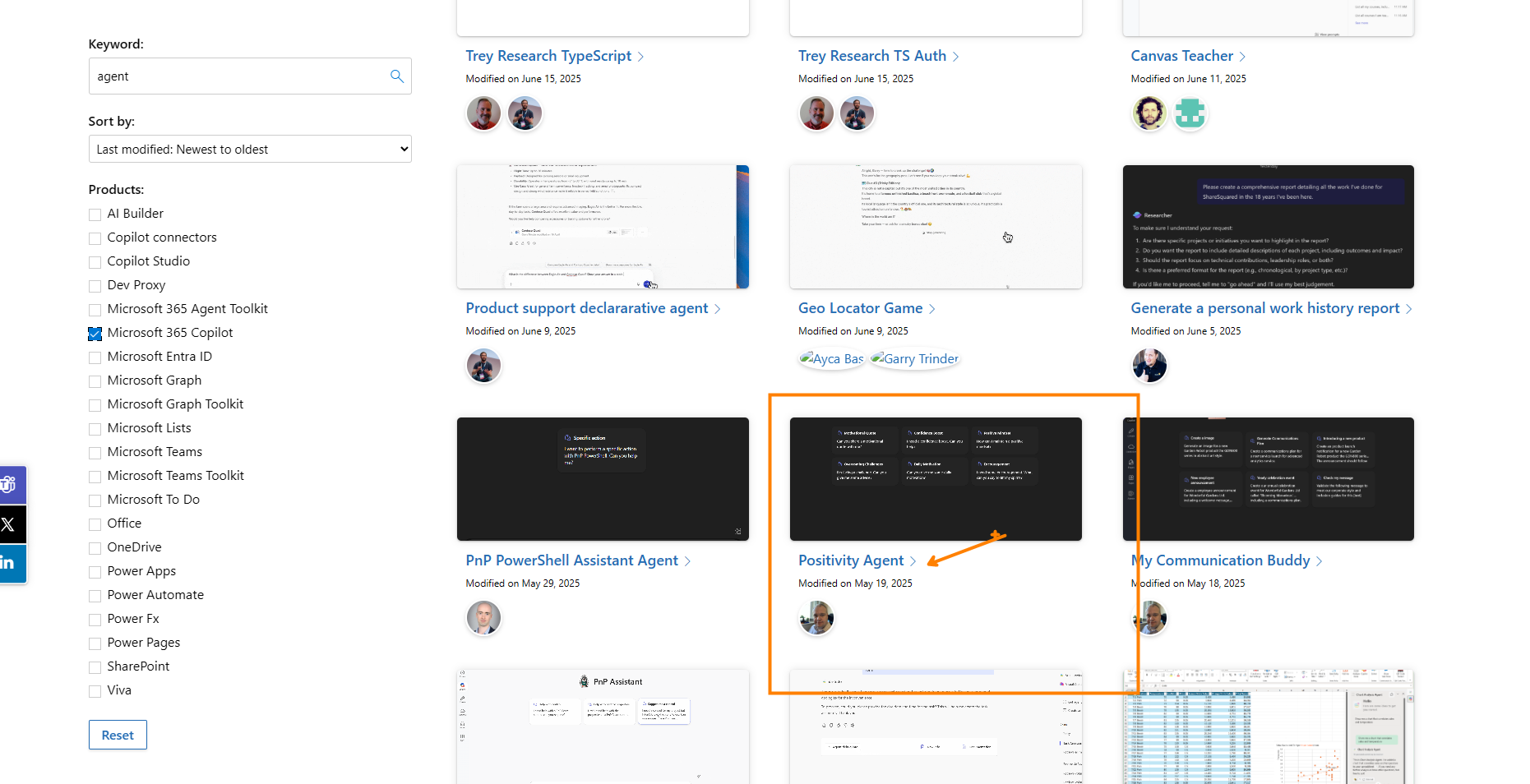This screenshot has width=1530, height=784.
Task: Click chevron beside PnP PowerShell Assistant Agent
Action: point(688,561)
